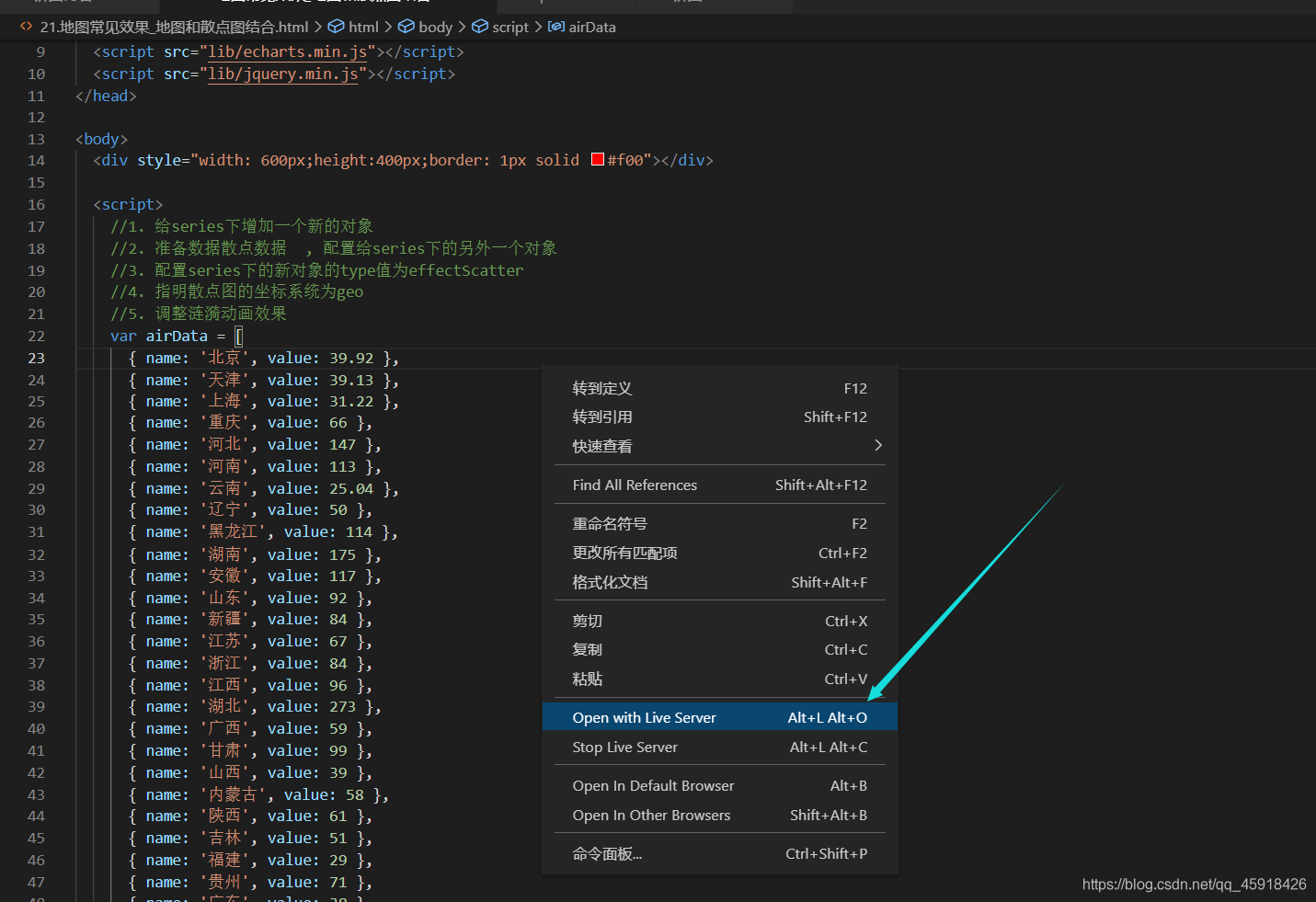Click the '山东' value 92 row
The width and height of the screenshot is (1316, 902).
250,598
